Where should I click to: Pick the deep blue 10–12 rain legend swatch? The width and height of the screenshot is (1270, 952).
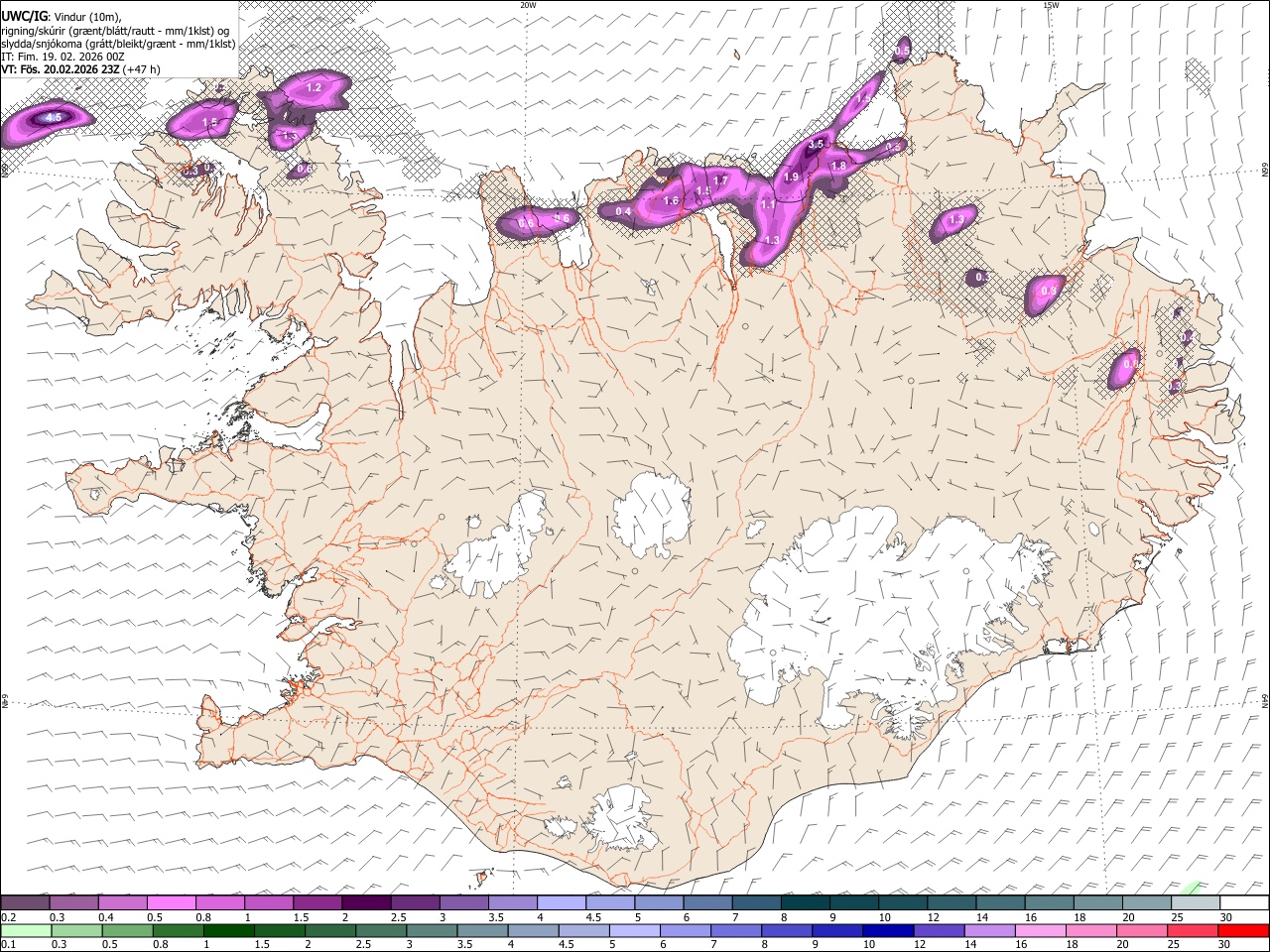[887, 931]
